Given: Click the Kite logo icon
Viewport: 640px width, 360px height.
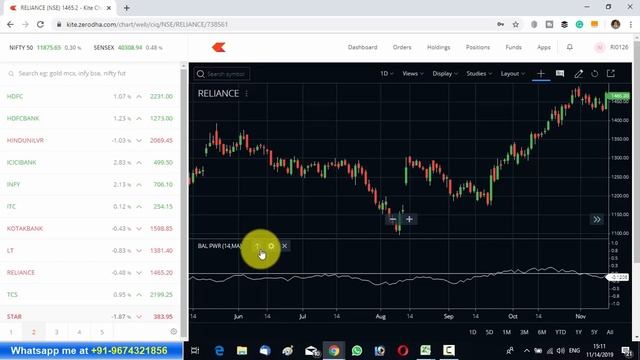Looking at the screenshot, I should coord(219,47).
